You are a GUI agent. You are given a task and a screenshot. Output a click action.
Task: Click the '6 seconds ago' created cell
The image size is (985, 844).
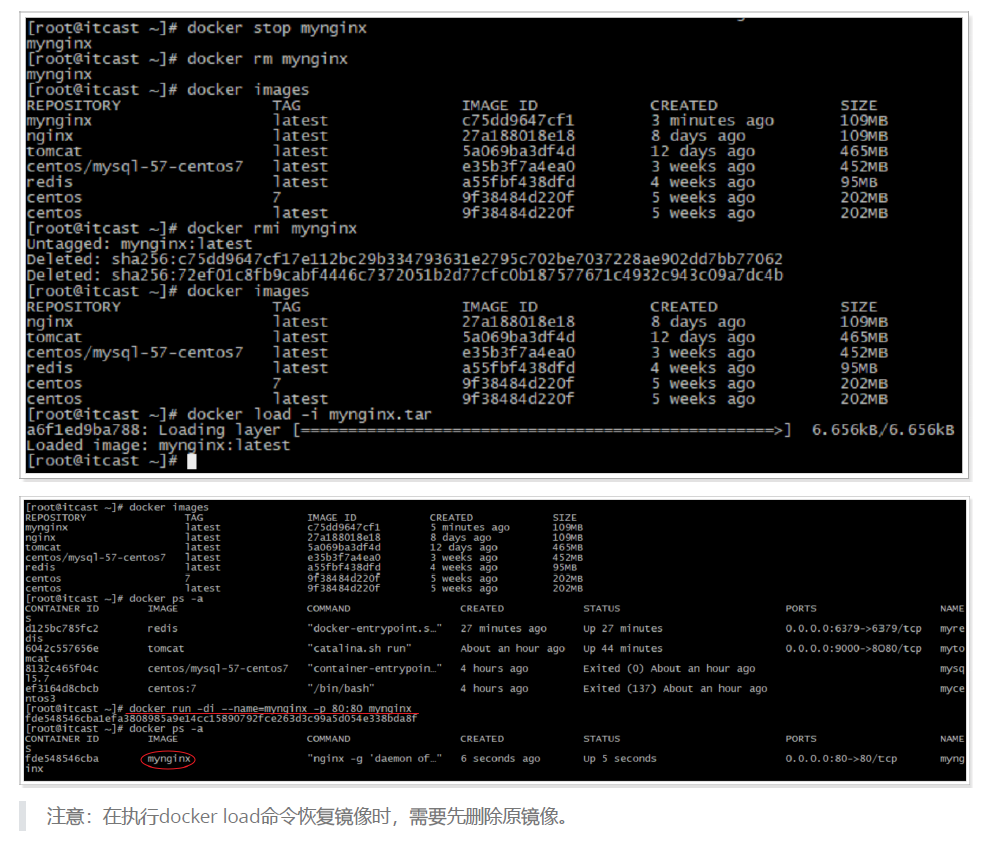pyautogui.click(x=500, y=759)
